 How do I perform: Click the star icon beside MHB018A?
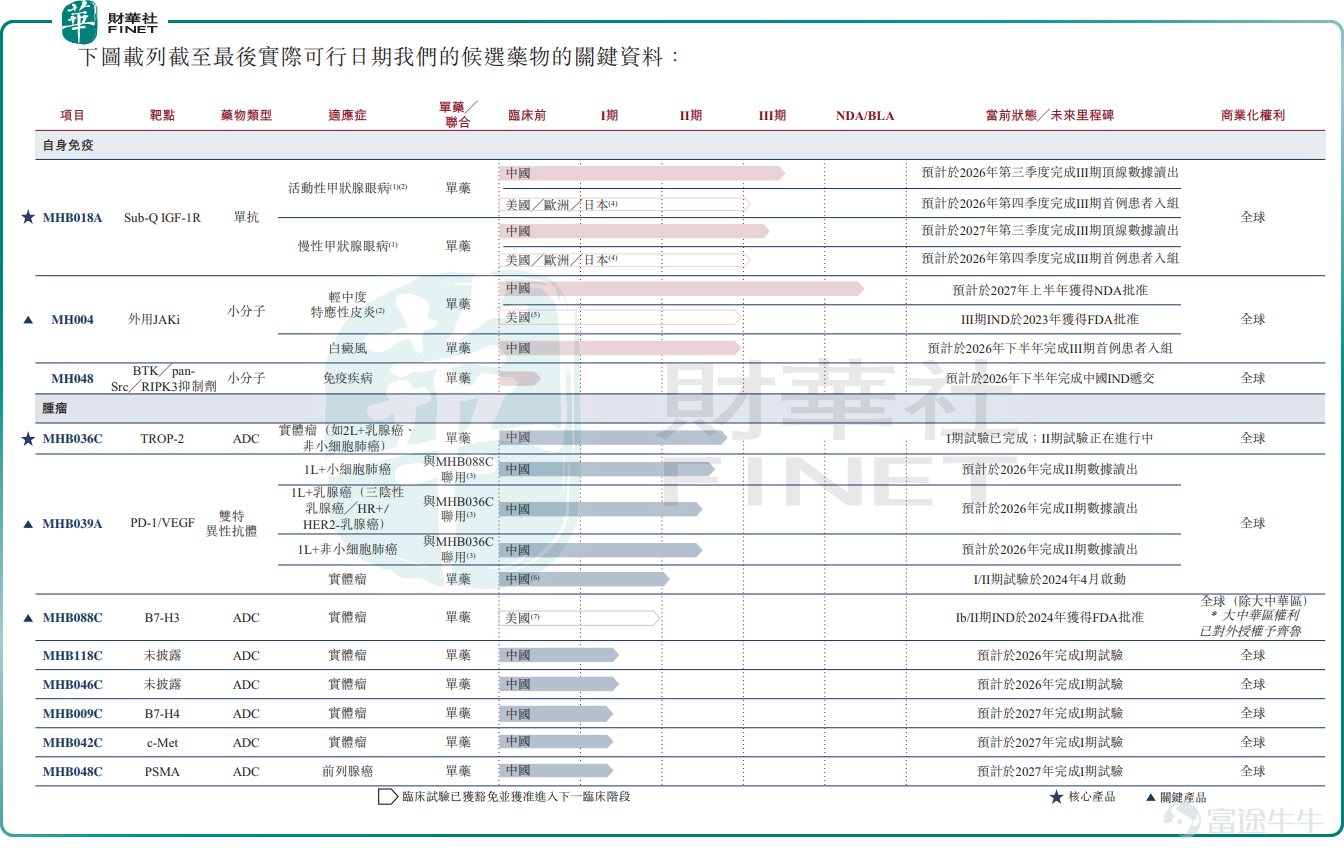28,217
